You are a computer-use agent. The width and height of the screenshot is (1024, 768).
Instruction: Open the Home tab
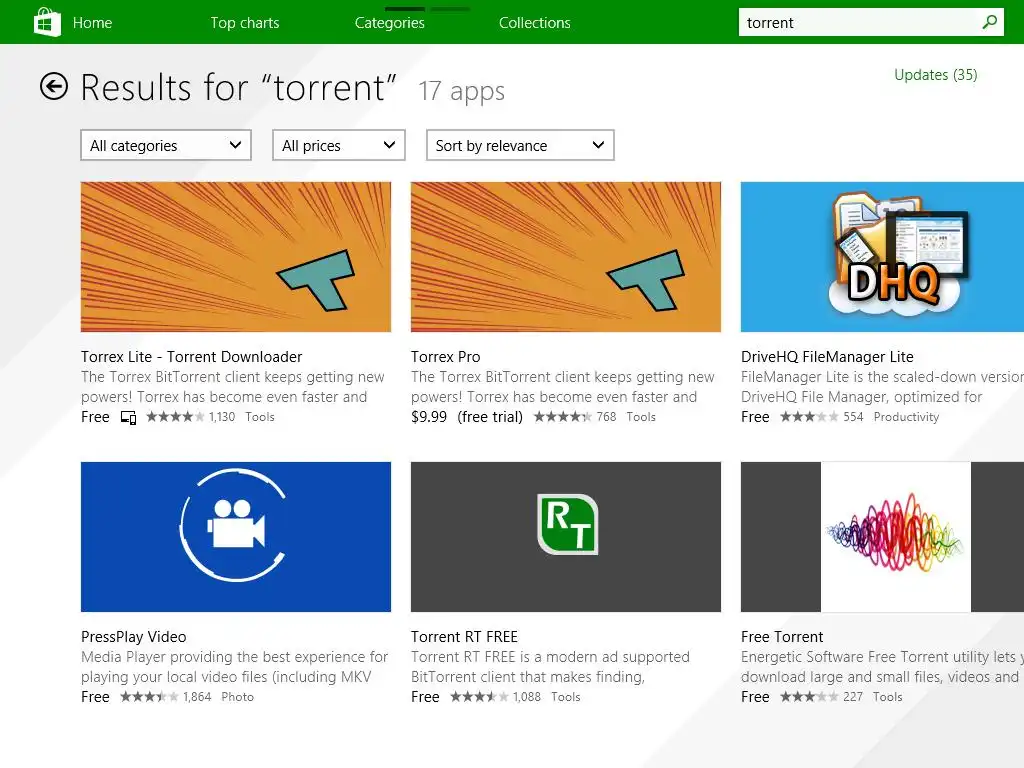(92, 23)
